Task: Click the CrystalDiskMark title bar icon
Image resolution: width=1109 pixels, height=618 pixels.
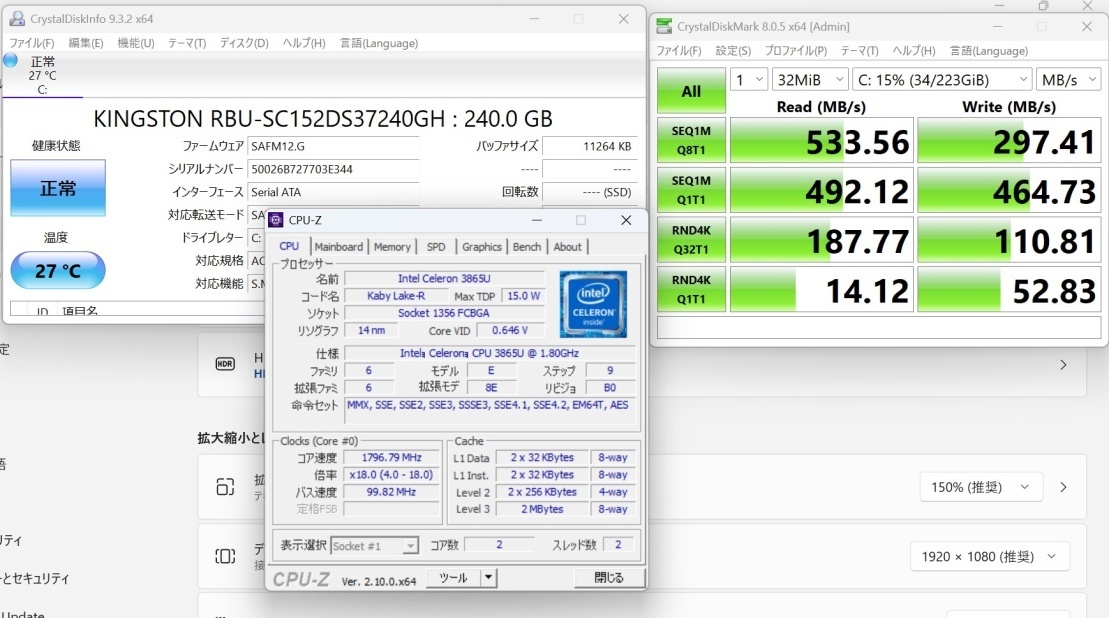Action: coord(664,26)
